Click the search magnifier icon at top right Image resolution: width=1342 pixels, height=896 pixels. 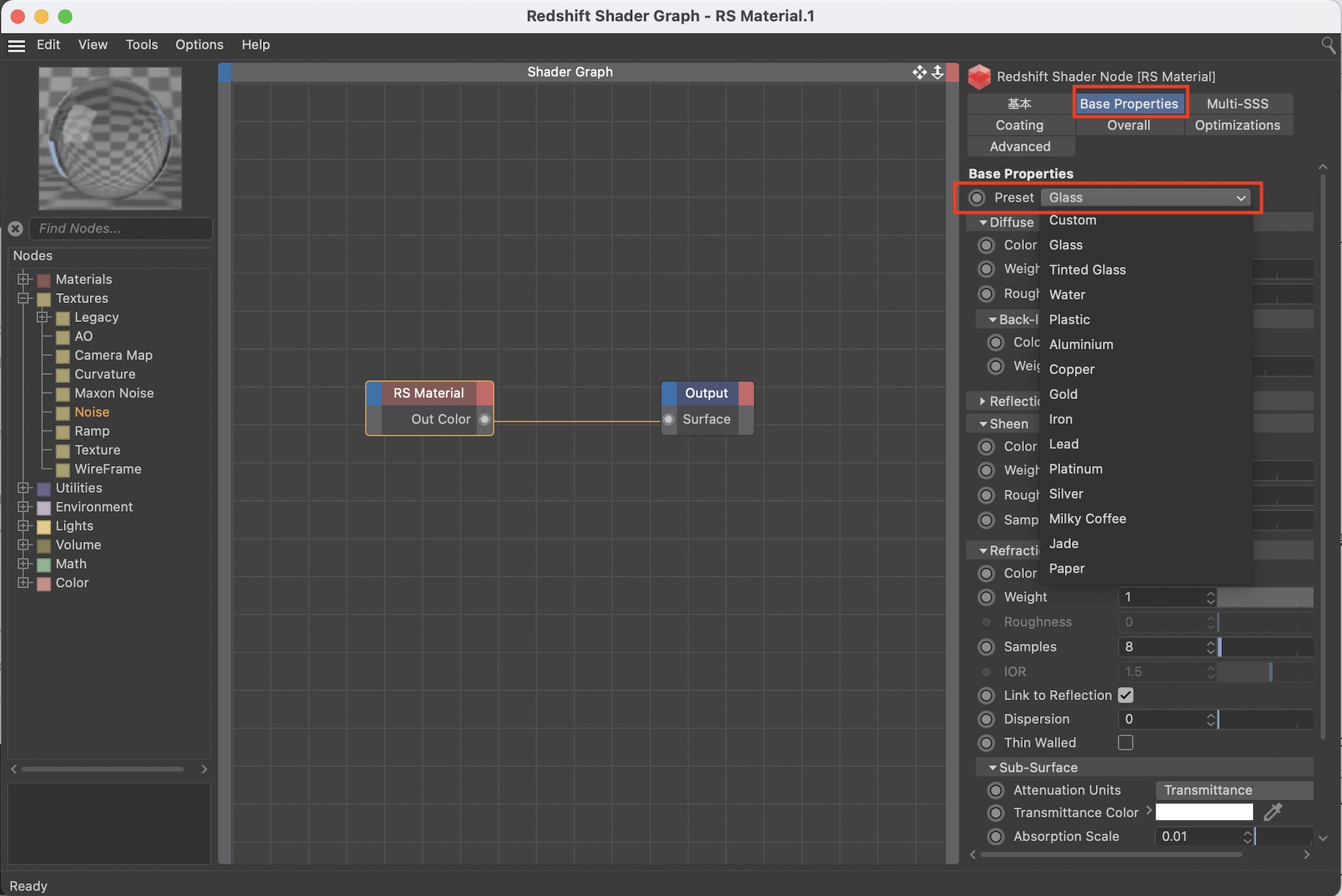click(1328, 45)
